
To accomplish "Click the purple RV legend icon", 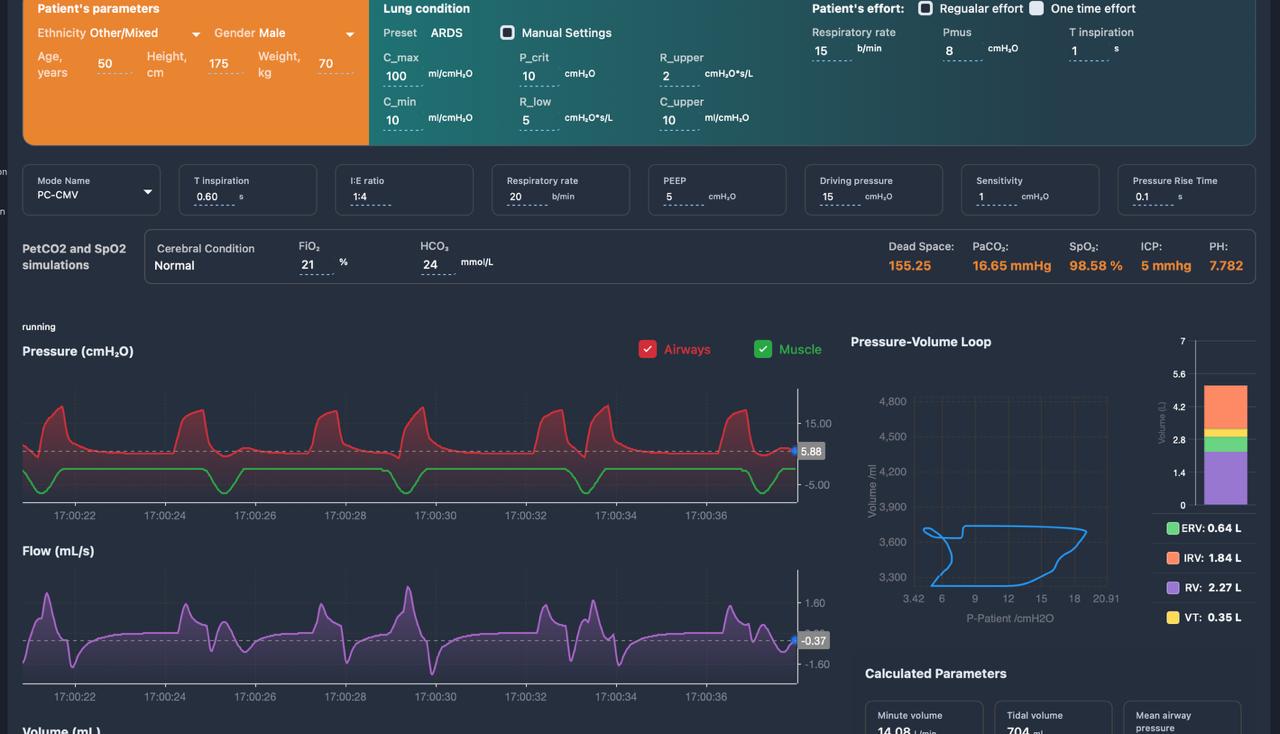I will 1172,588.
